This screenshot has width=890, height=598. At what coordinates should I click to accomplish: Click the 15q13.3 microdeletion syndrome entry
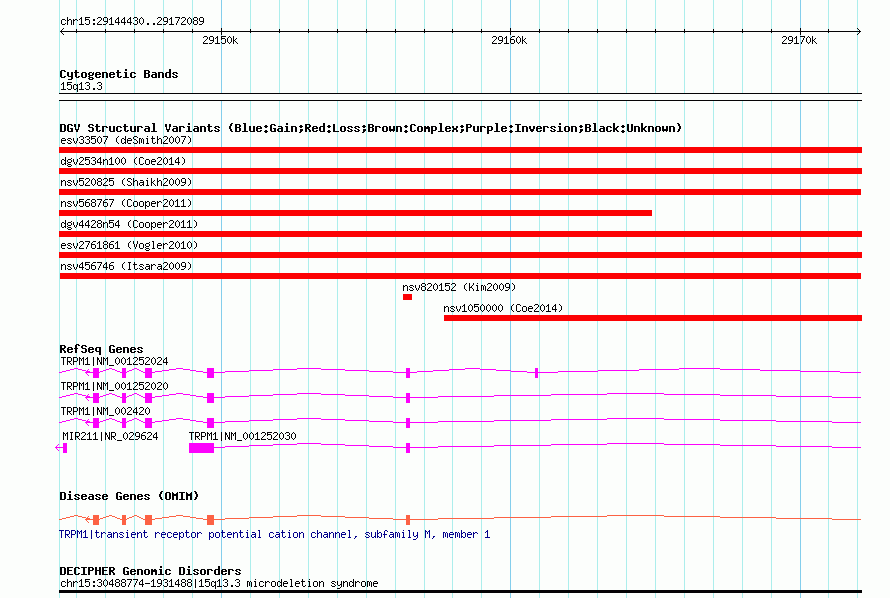click(219, 583)
